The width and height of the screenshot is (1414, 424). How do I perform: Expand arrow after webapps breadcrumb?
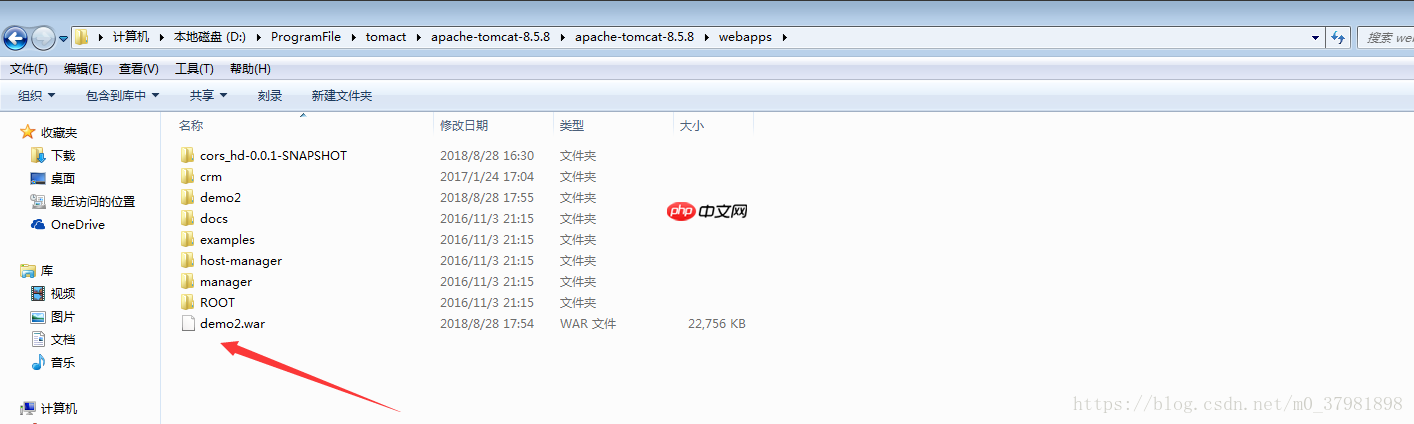tap(784, 38)
